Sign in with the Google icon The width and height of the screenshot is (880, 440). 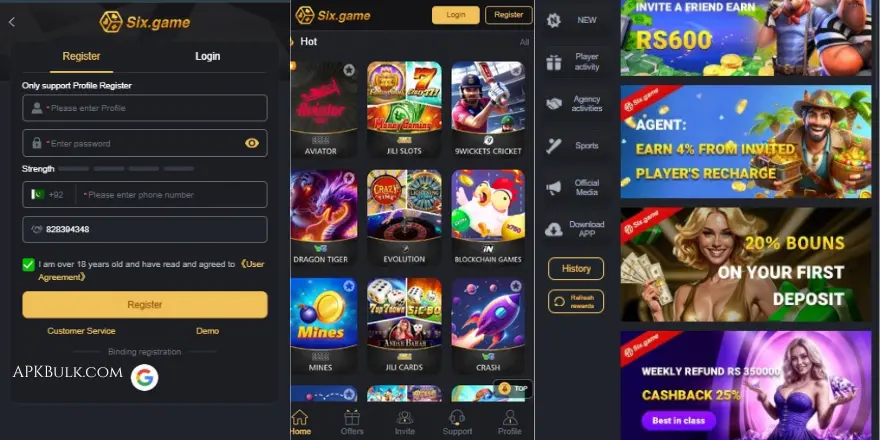click(x=144, y=378)
